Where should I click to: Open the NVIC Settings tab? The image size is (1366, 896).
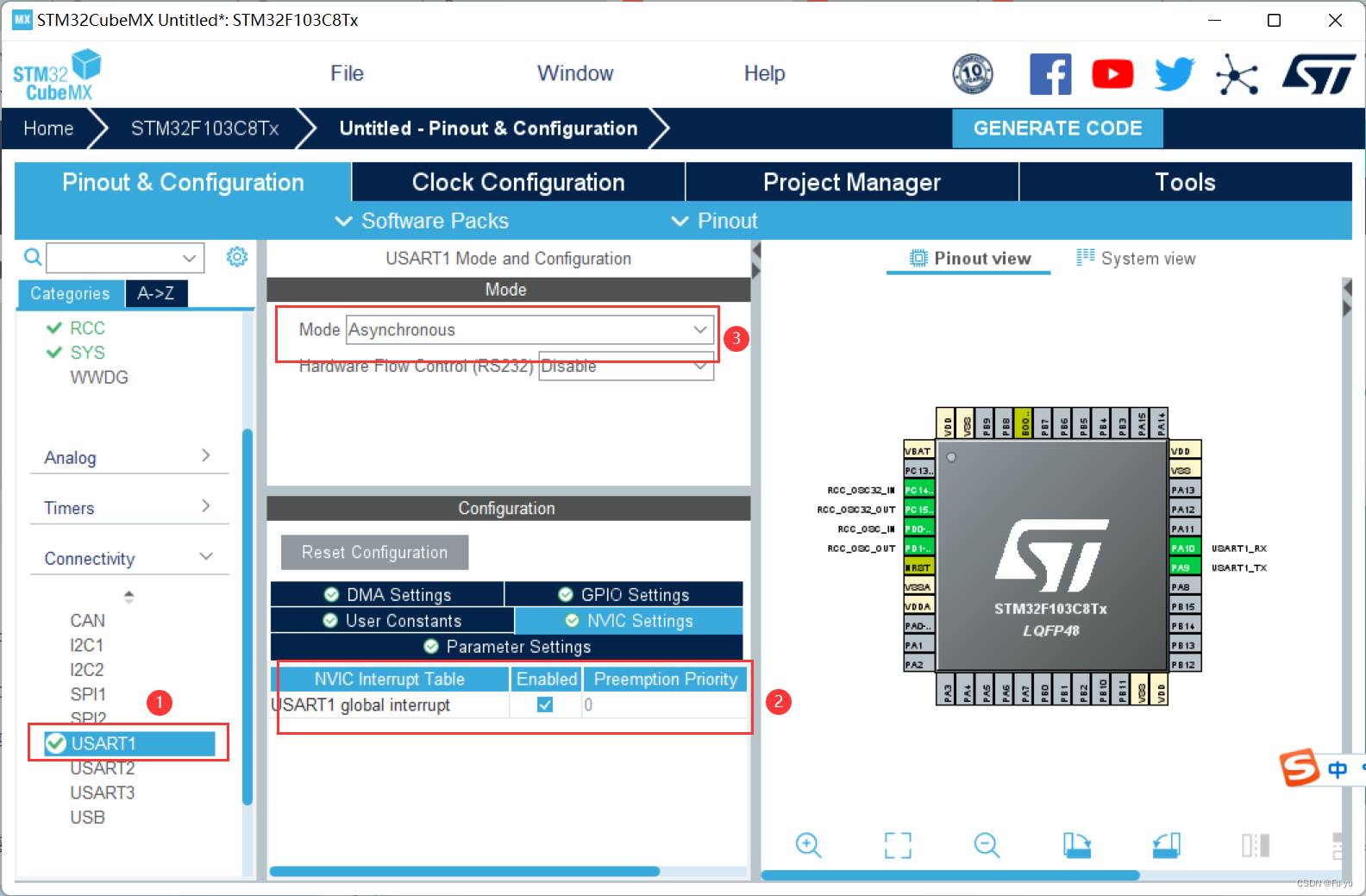click(629, 620)
